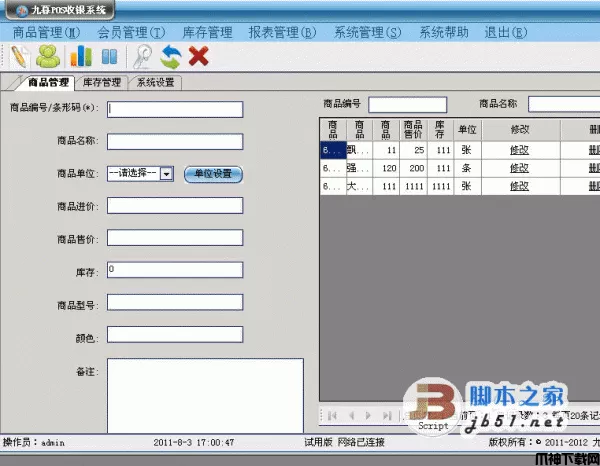Click the key toolbar icon
Viewport: 600px width, 466px height.
142,57
